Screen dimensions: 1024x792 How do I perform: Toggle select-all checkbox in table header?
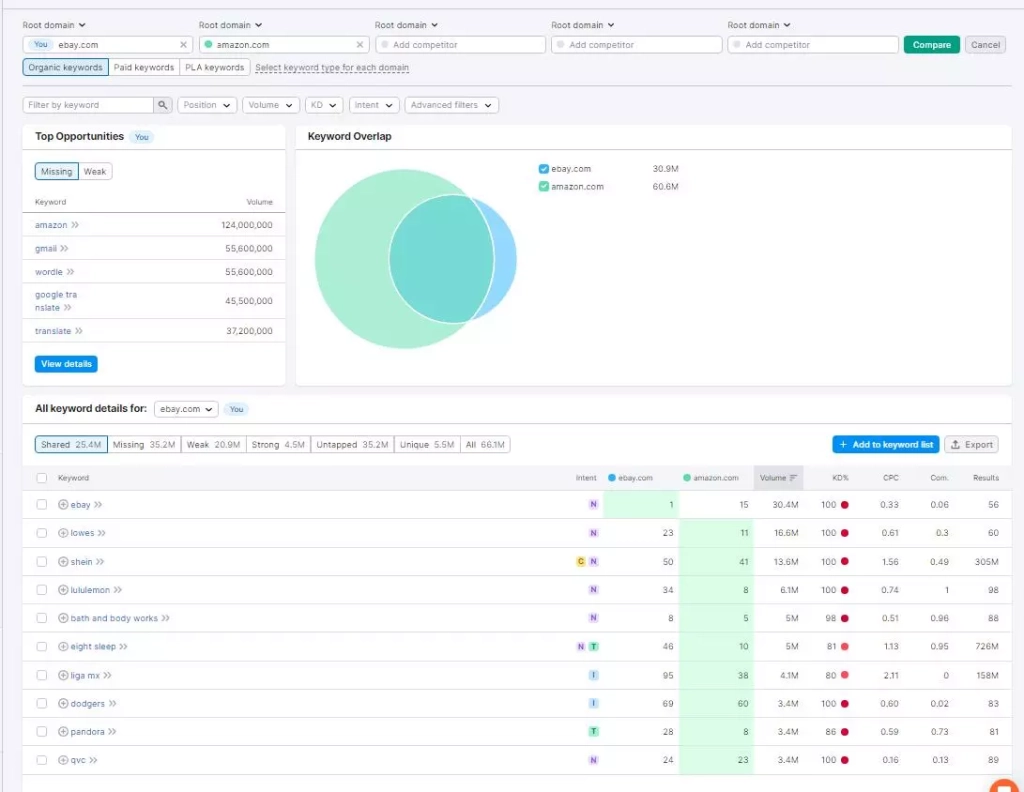click(42, 478)
